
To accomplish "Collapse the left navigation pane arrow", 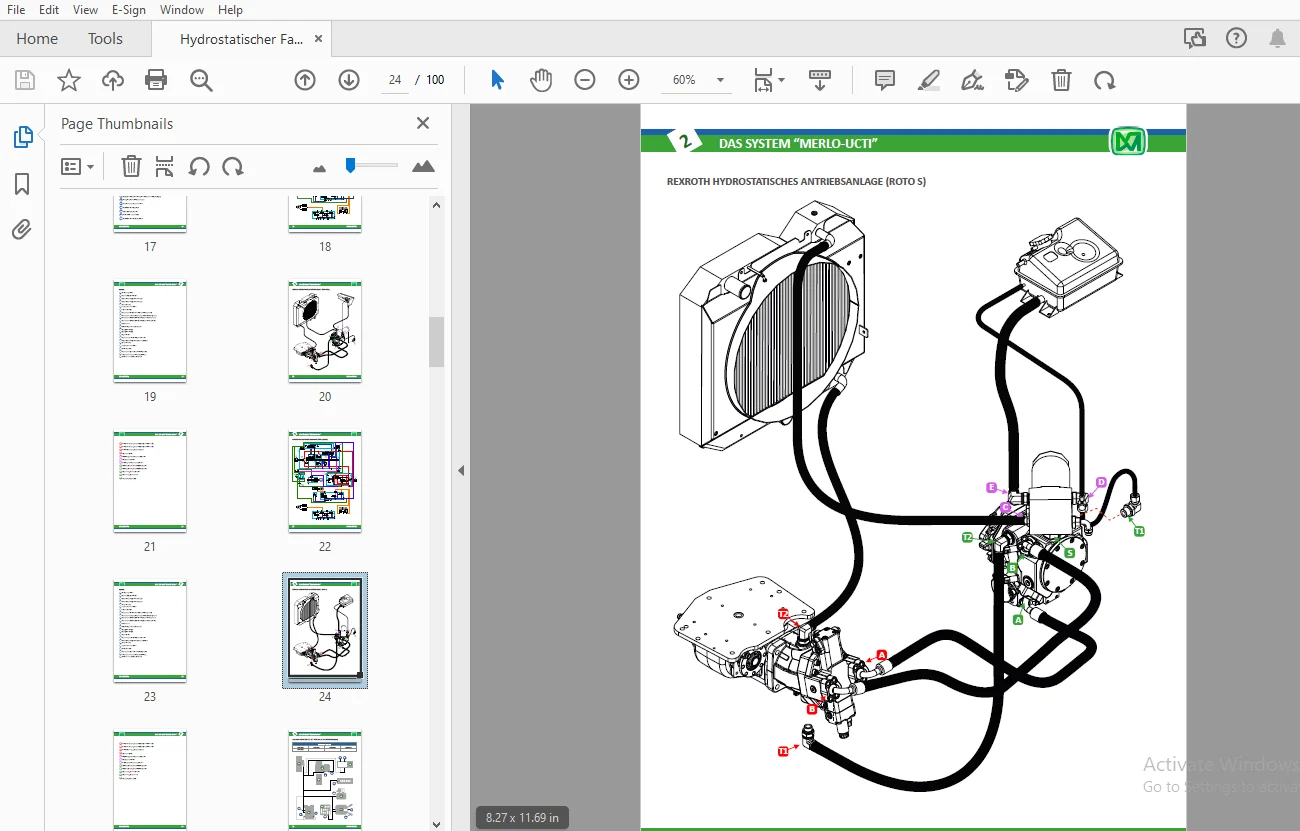I will tap(461, 470).
